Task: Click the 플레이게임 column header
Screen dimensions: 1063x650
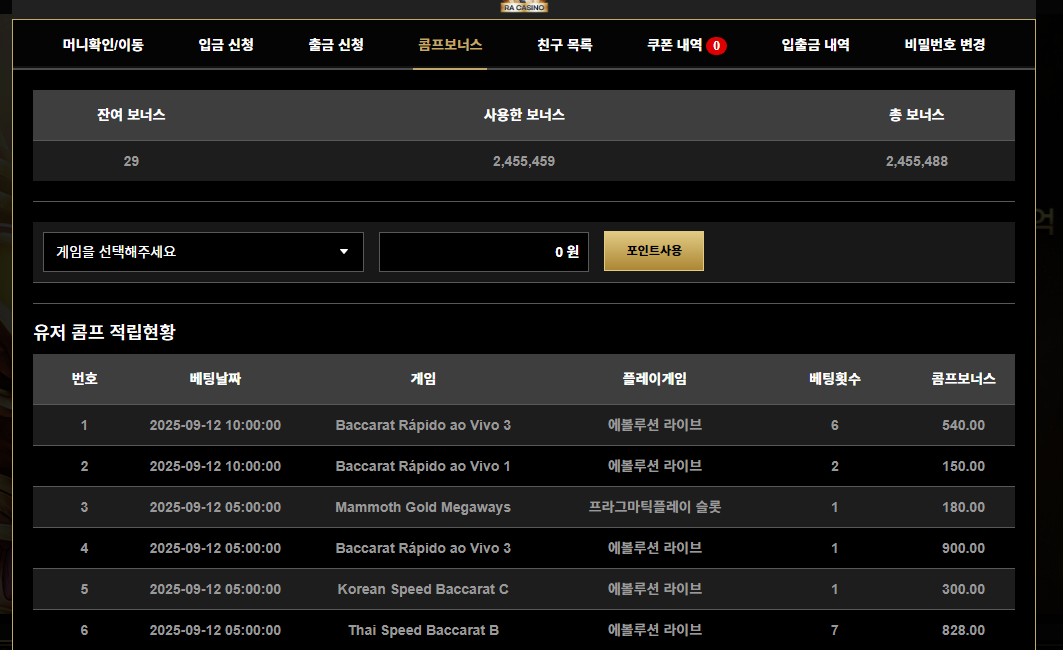Action: (654, 379)
